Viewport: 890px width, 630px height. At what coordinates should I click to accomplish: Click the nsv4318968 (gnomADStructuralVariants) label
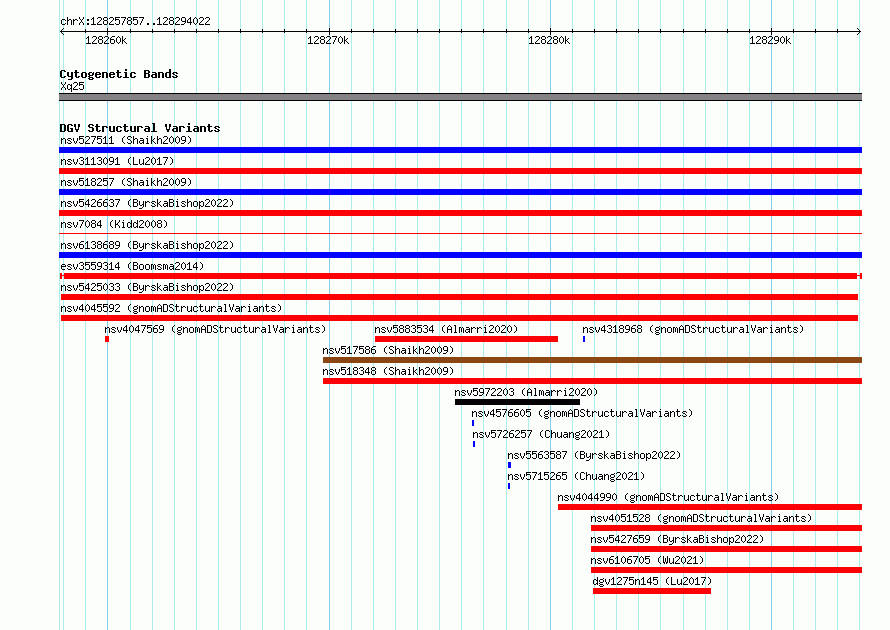[693, 329]
